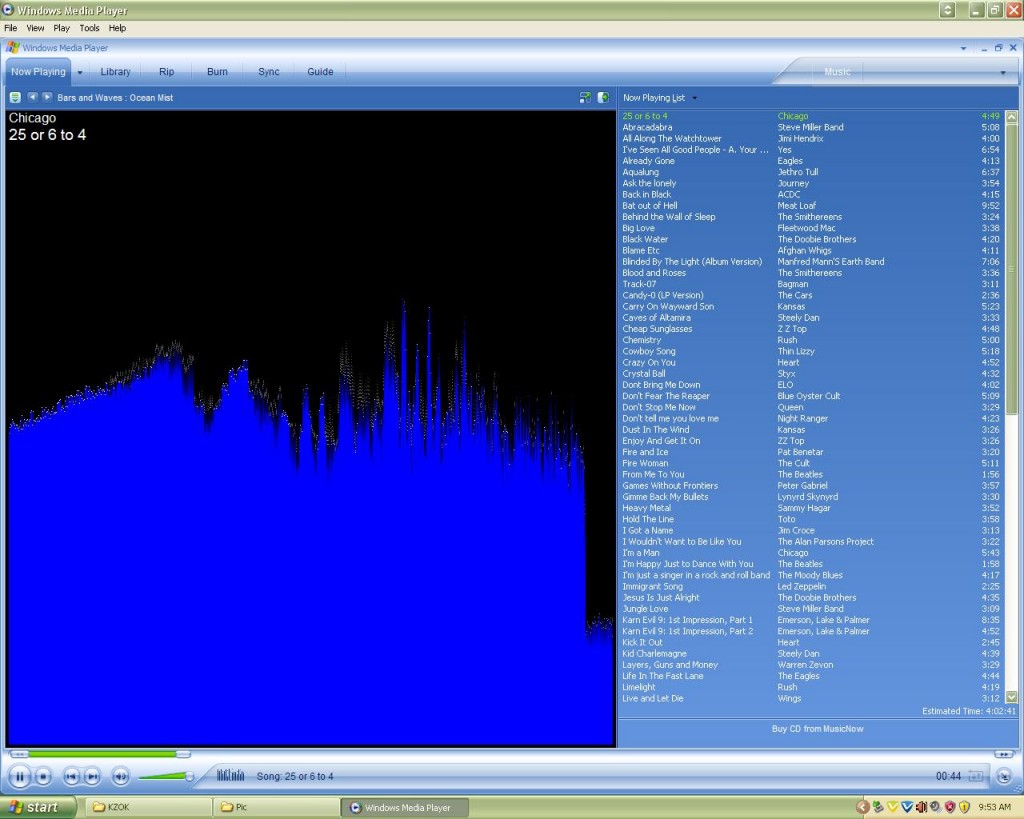
Task: Click the title bar up-down arrows button
Action: (x=948, y=10)
